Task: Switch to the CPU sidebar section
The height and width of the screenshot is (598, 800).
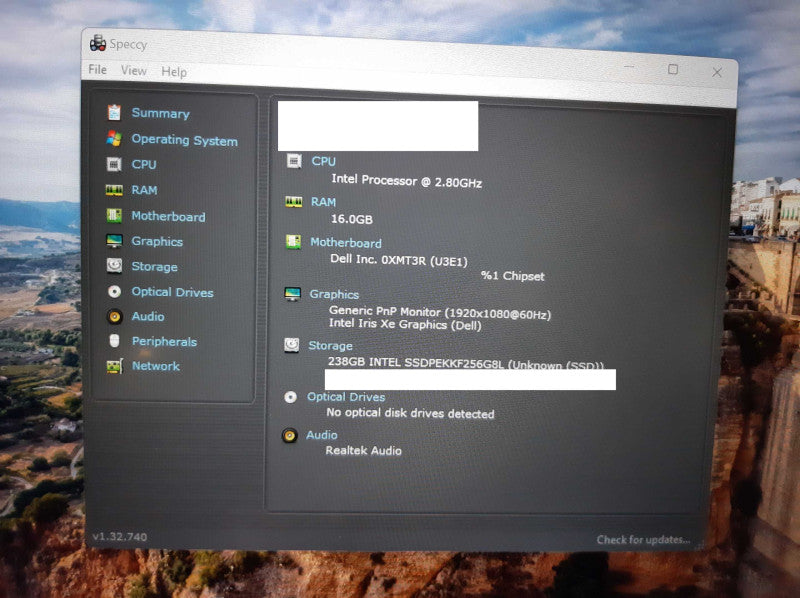Action: [144, 164]
